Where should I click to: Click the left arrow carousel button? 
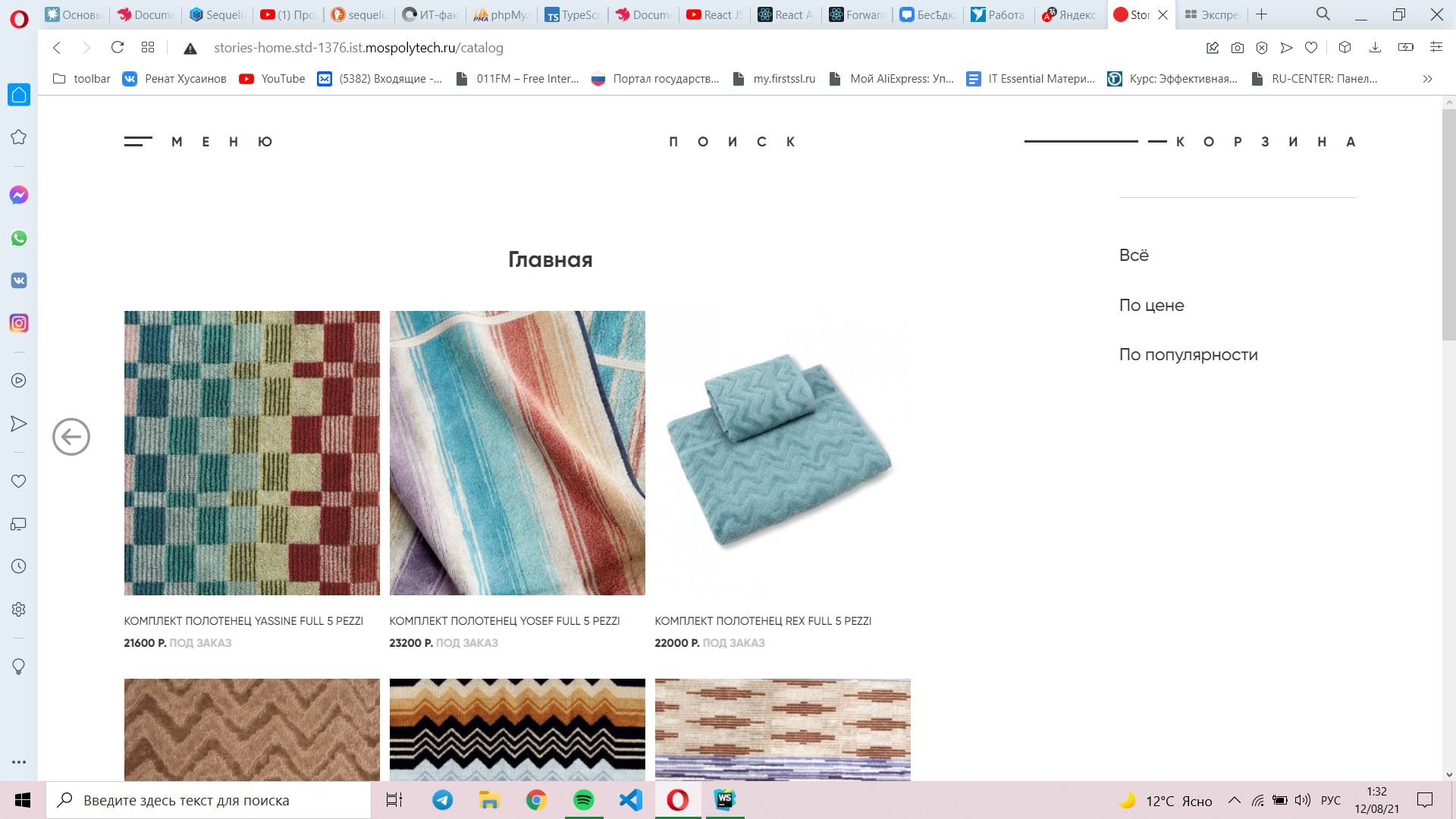click(x=71, y=437)
